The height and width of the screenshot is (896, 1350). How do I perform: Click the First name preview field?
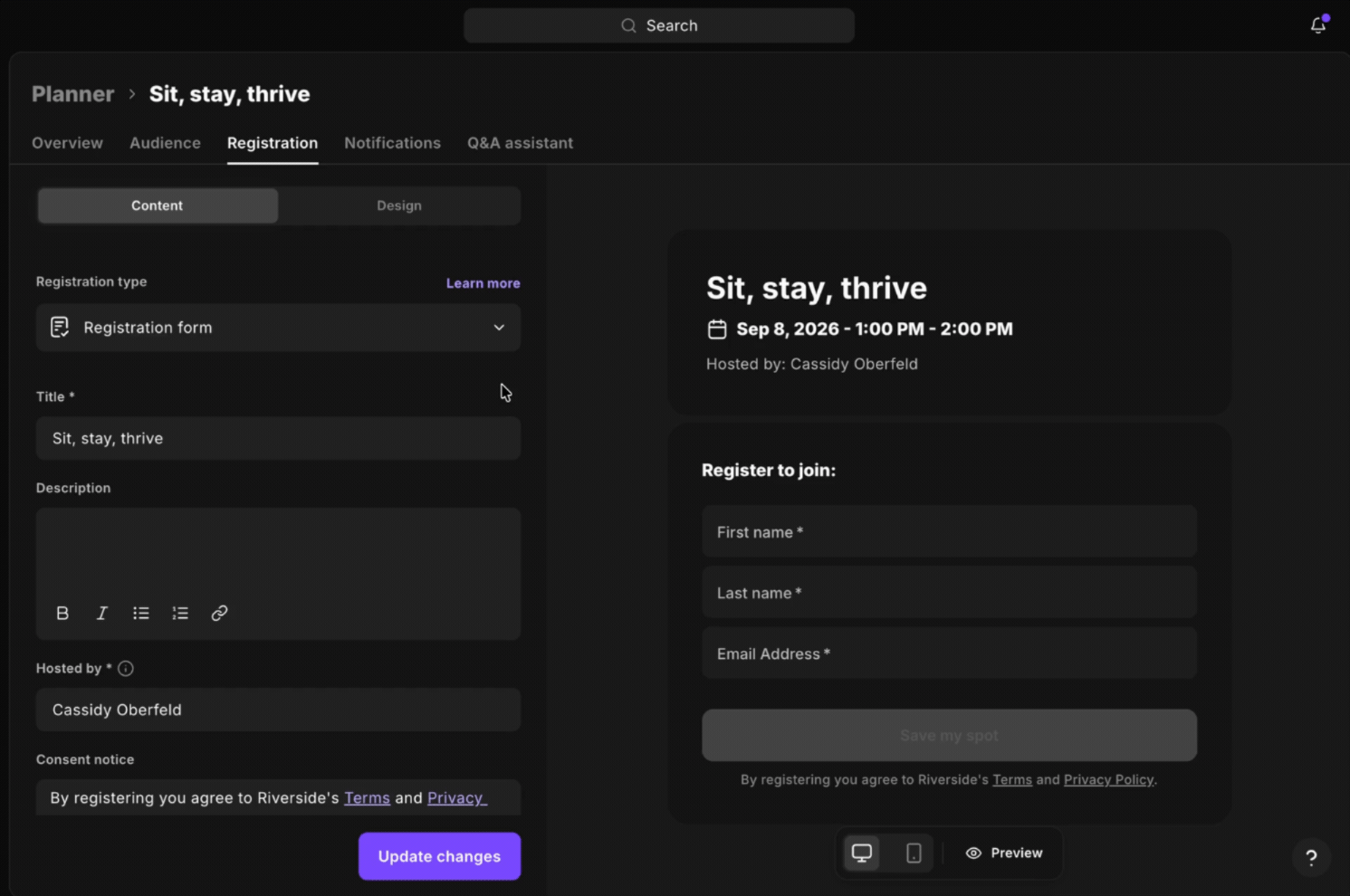[949, 531]
